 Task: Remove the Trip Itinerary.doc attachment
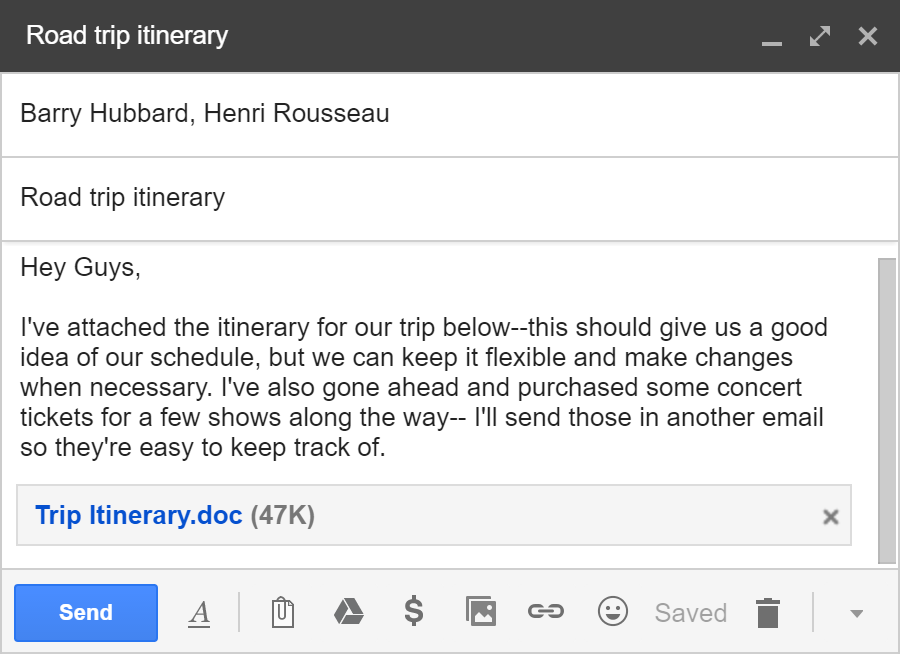[830, 517]
